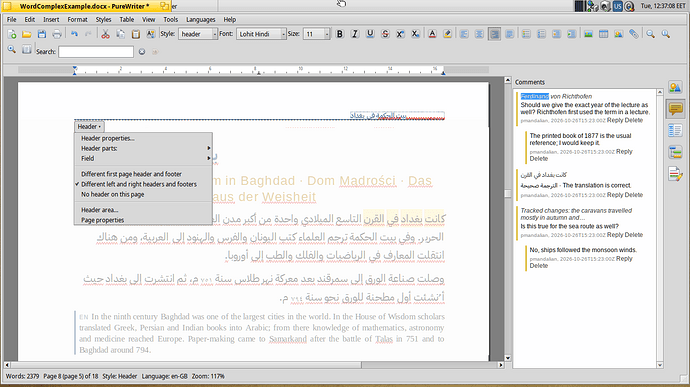
Task: Create a new document with toolbar icon
Action: click(12, 34)
